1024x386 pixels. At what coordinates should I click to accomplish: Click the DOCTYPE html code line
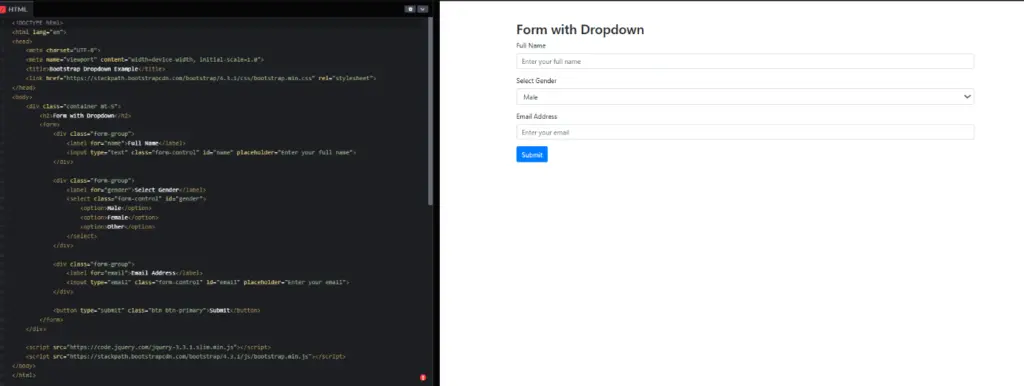(x=37, y=22)
